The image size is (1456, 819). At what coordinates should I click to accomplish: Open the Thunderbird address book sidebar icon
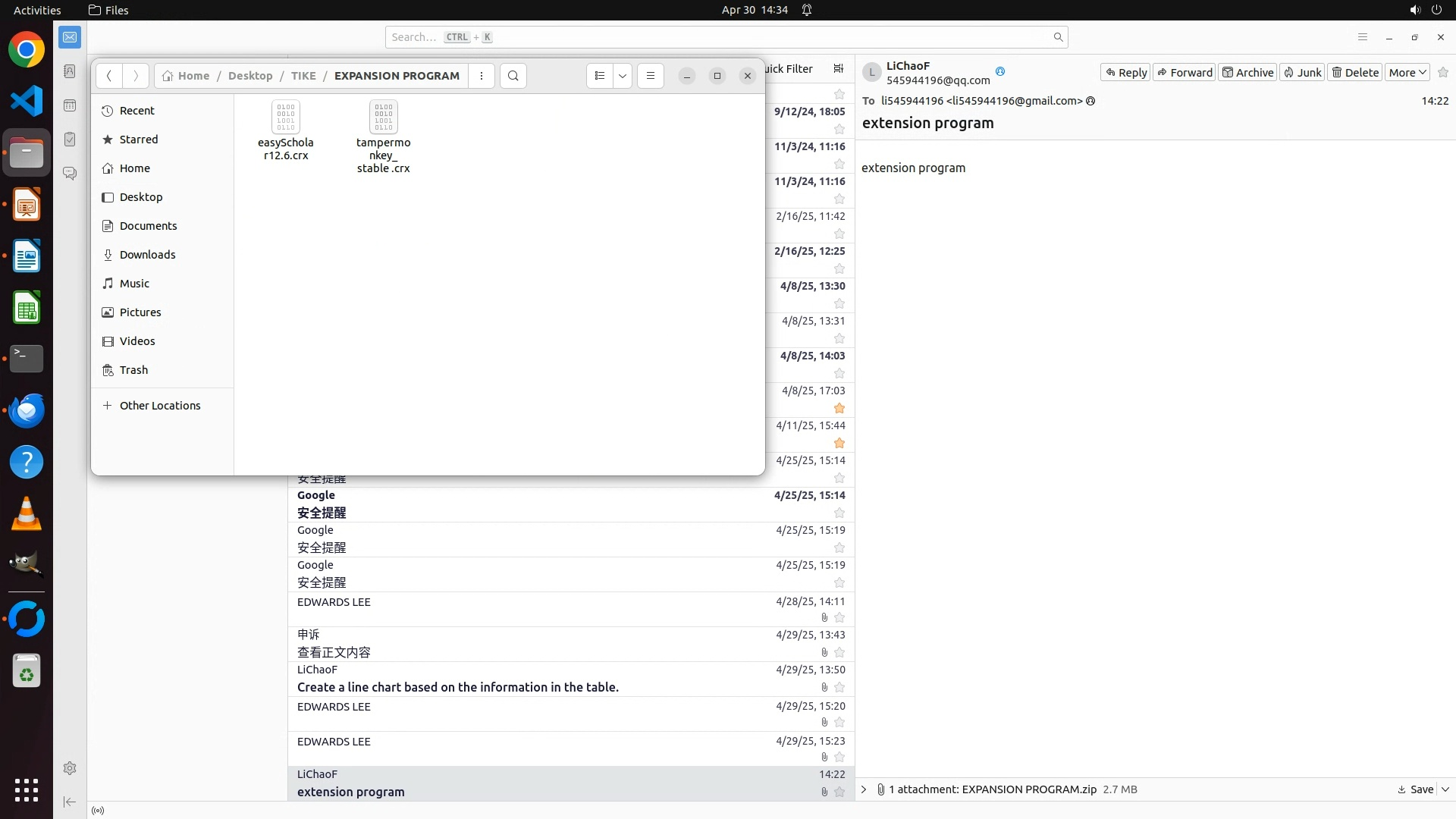click(x=70, y=71)
